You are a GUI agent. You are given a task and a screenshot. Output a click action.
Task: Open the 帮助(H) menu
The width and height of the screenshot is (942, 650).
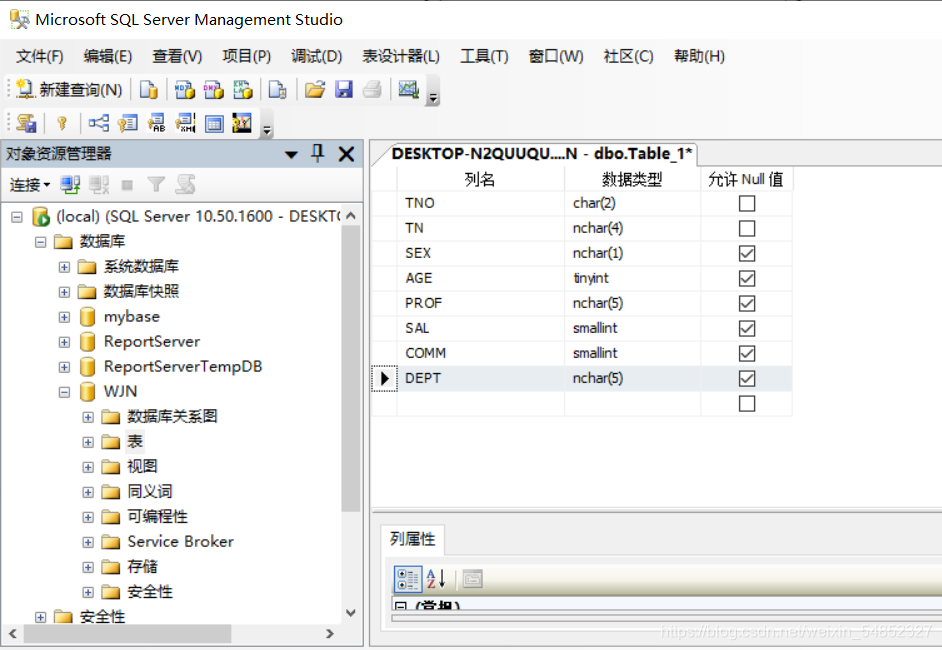[699, 56]
